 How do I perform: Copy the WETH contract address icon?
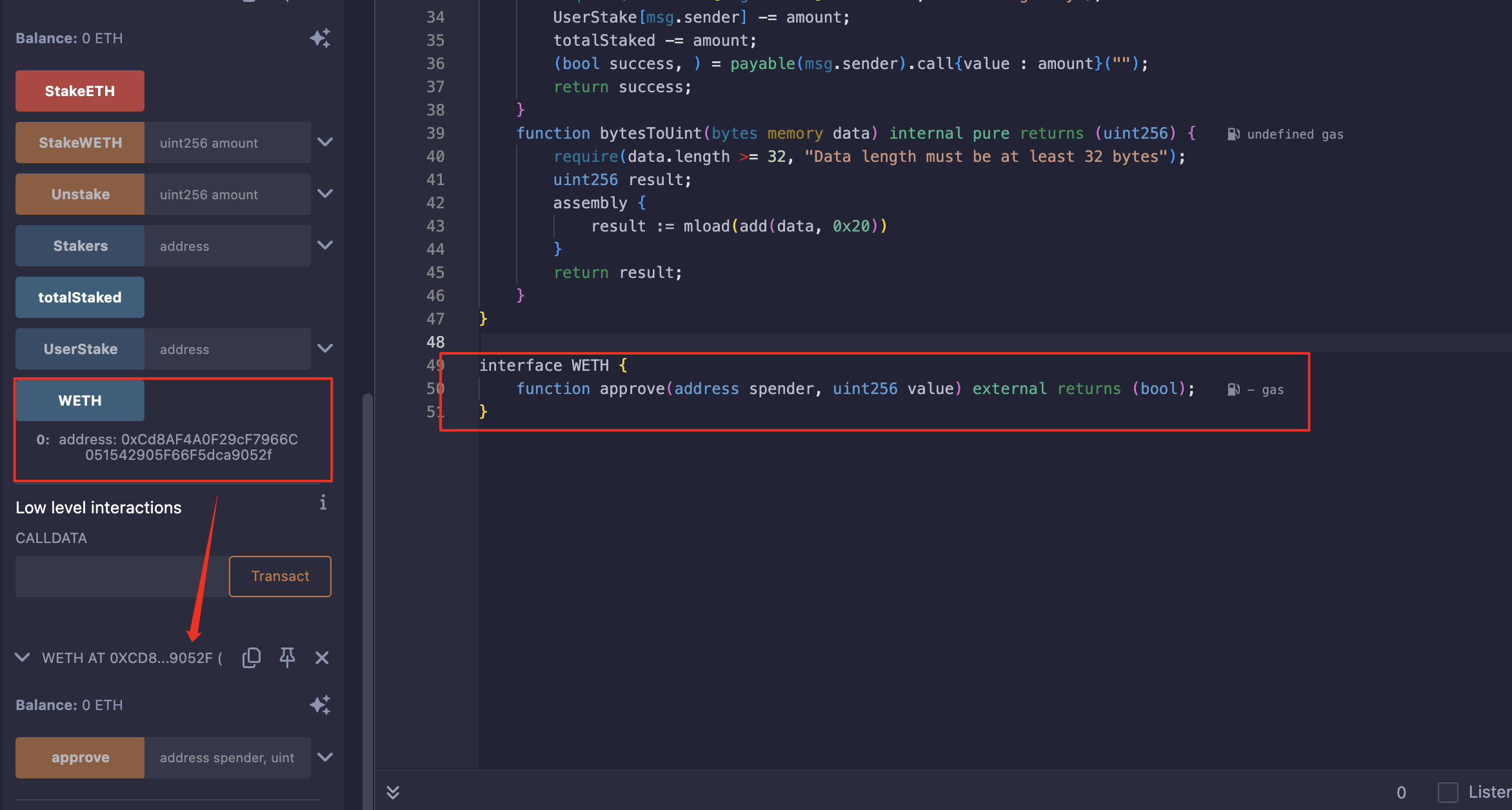[252, 657]
